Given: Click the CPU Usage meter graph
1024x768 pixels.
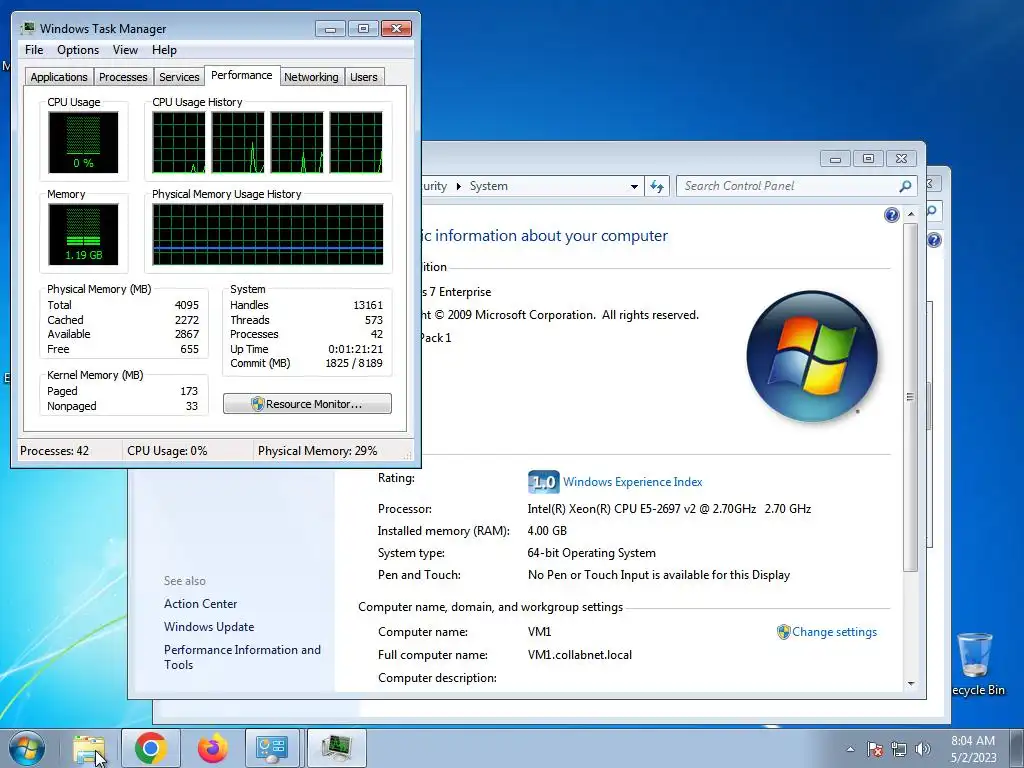Looking at the screenshot, I should click(83, 142).
